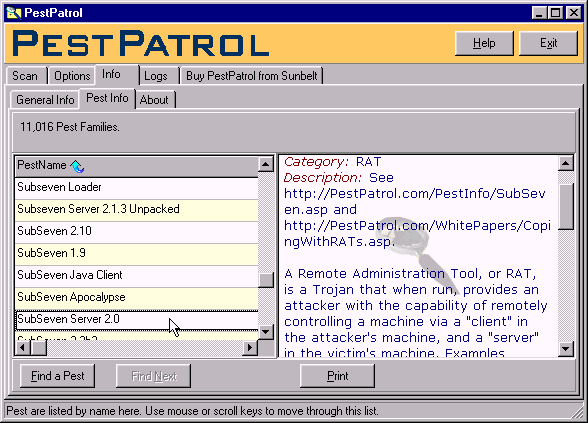The width and height of the screenshot is (588, 423).
Task: Switch to the Scan tab
Action: pos(25,76)
